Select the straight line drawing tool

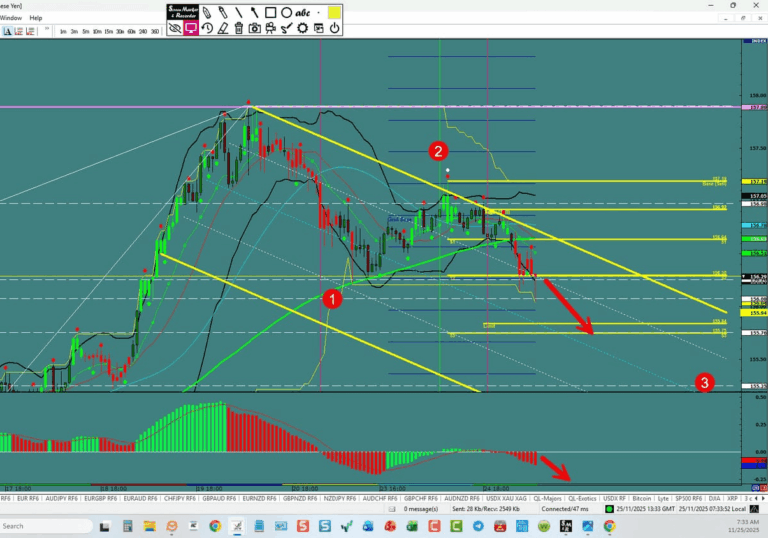coord(239,13)
